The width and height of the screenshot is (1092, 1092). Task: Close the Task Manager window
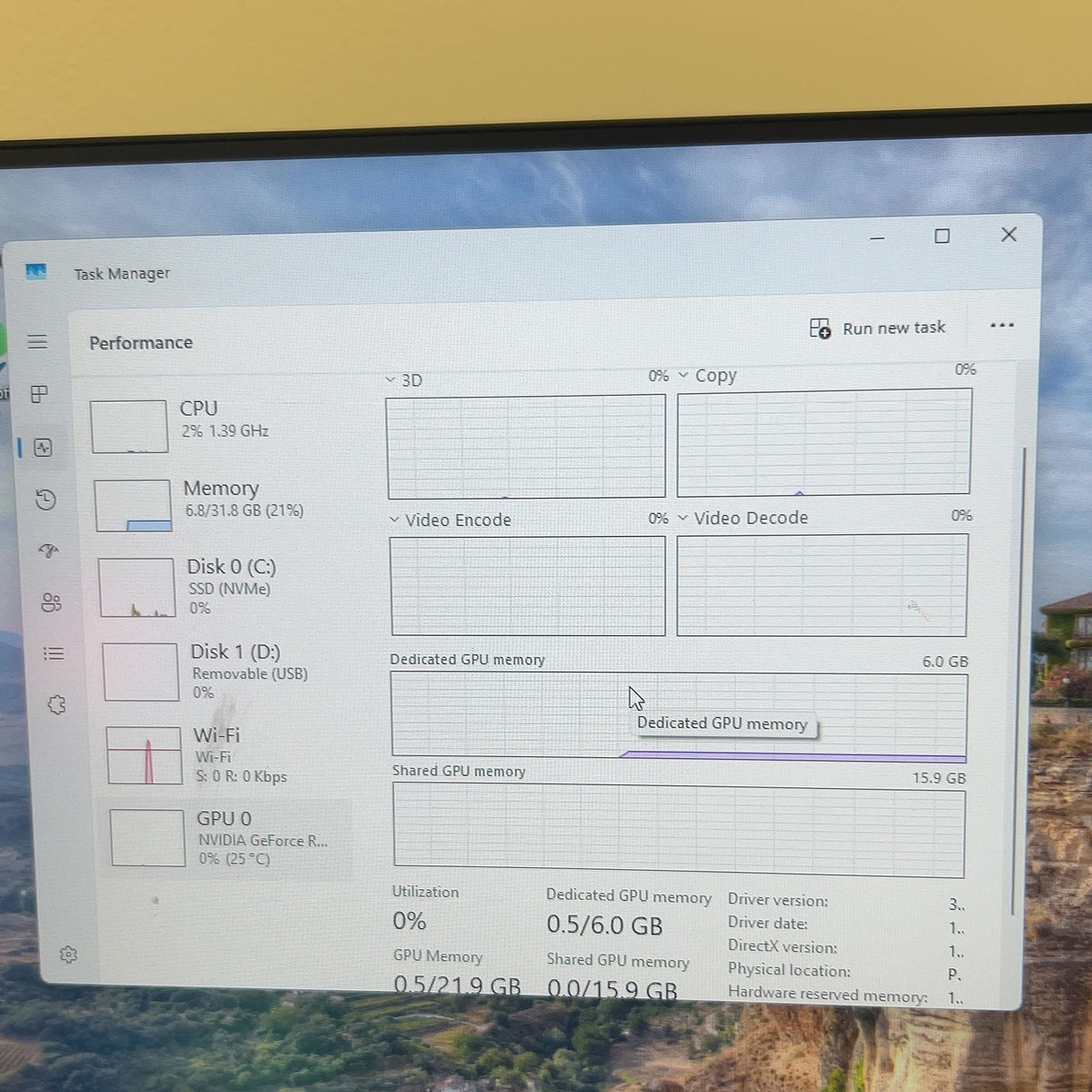coord(1008,234)
